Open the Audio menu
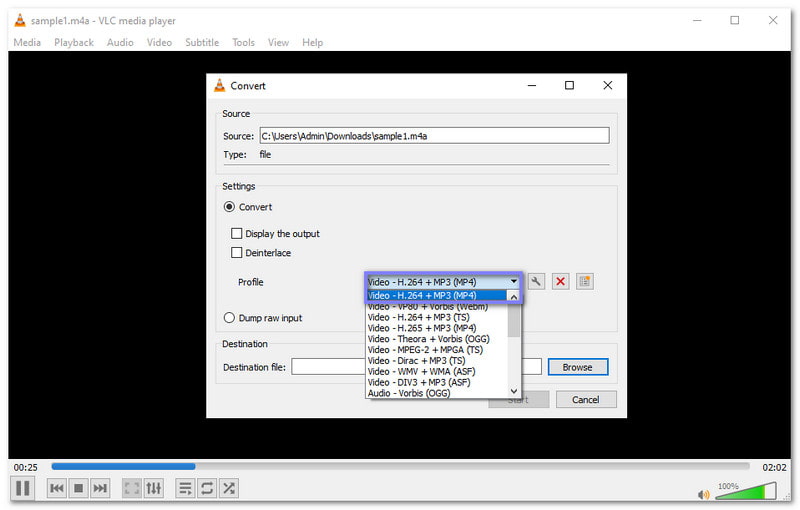Screen dimensions: 800x510 point(120,43)
